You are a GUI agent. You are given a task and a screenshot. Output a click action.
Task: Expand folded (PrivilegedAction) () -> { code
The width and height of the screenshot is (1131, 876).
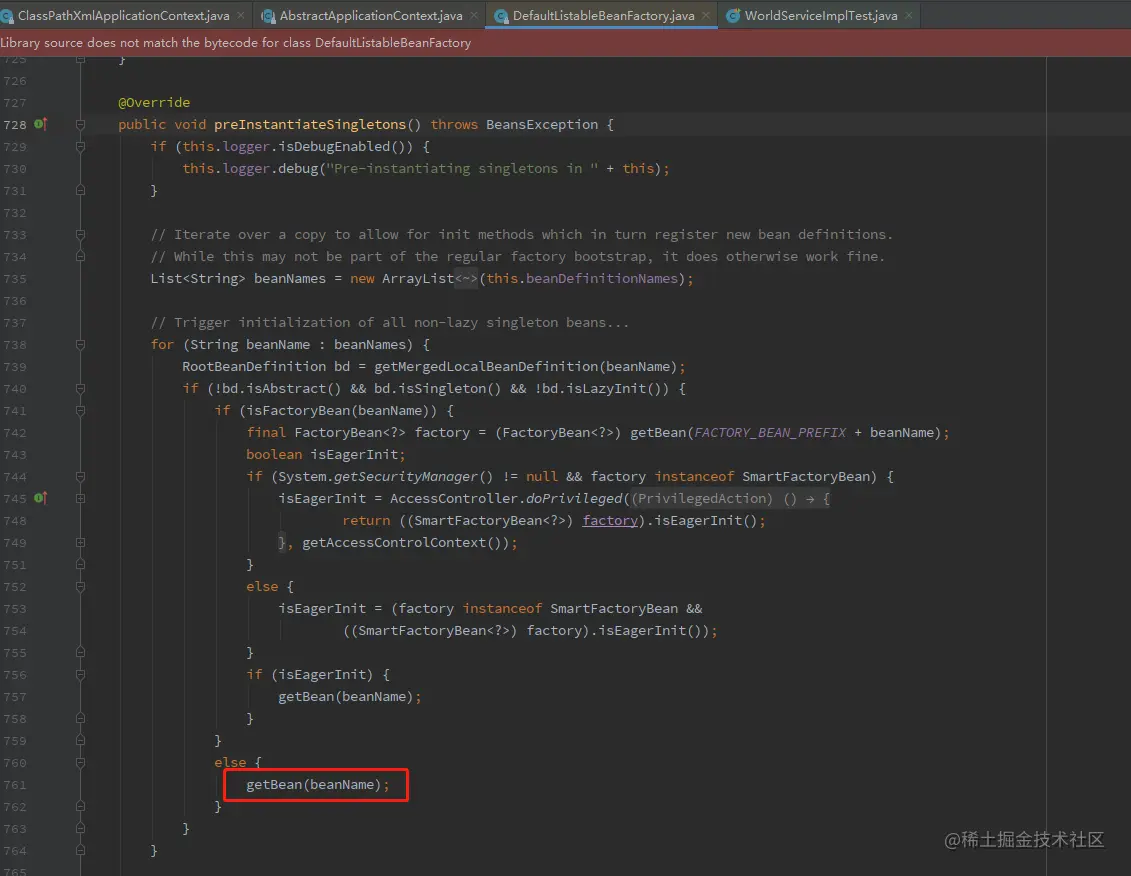pyautogui.click(x=731, y=499)
